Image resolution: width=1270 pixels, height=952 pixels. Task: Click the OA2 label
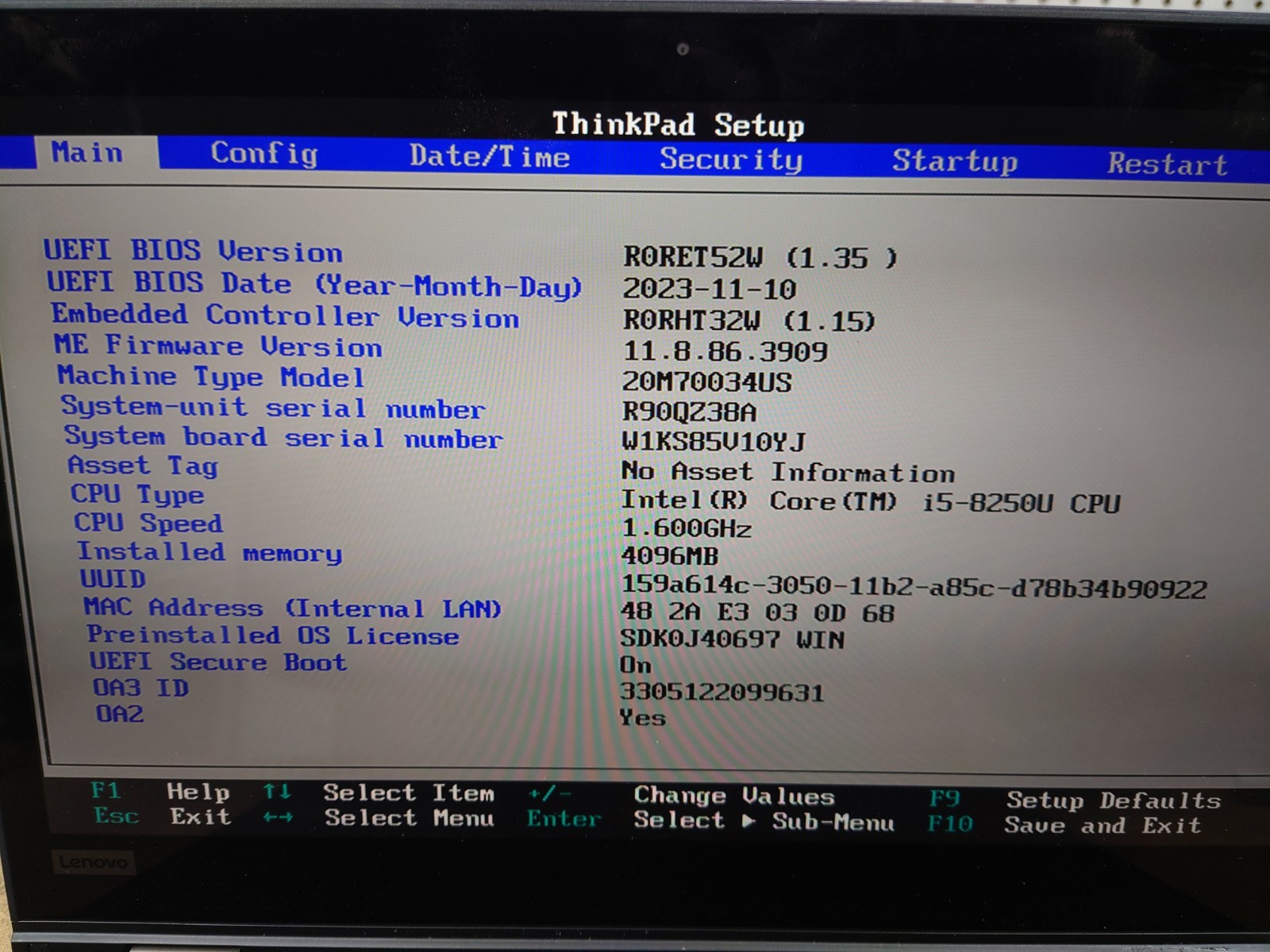coord(120,713)
